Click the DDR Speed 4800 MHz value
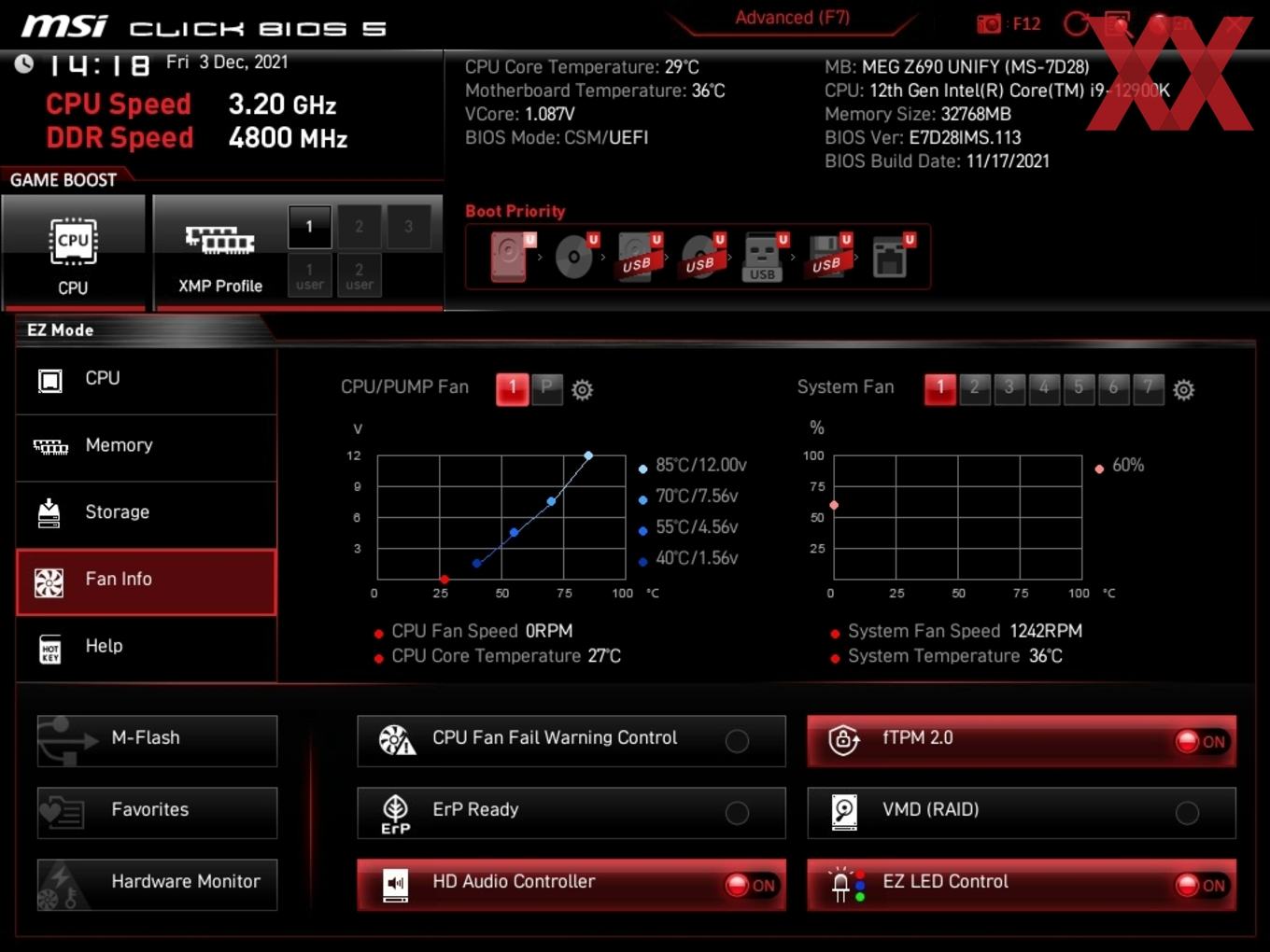This screenshot has width=1270, height=952. tap(289, 138)
